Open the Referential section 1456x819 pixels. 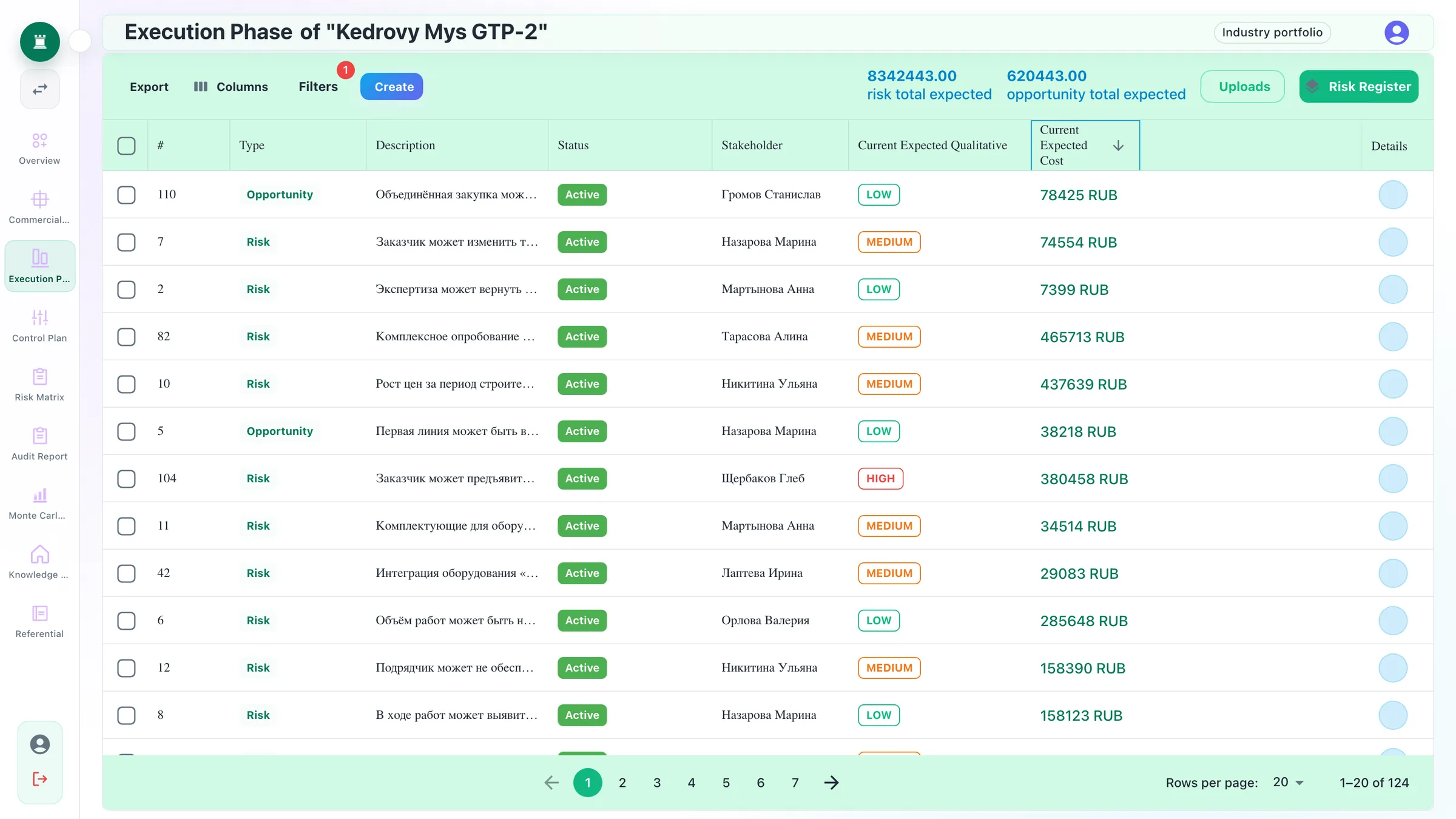coord(39,622)
